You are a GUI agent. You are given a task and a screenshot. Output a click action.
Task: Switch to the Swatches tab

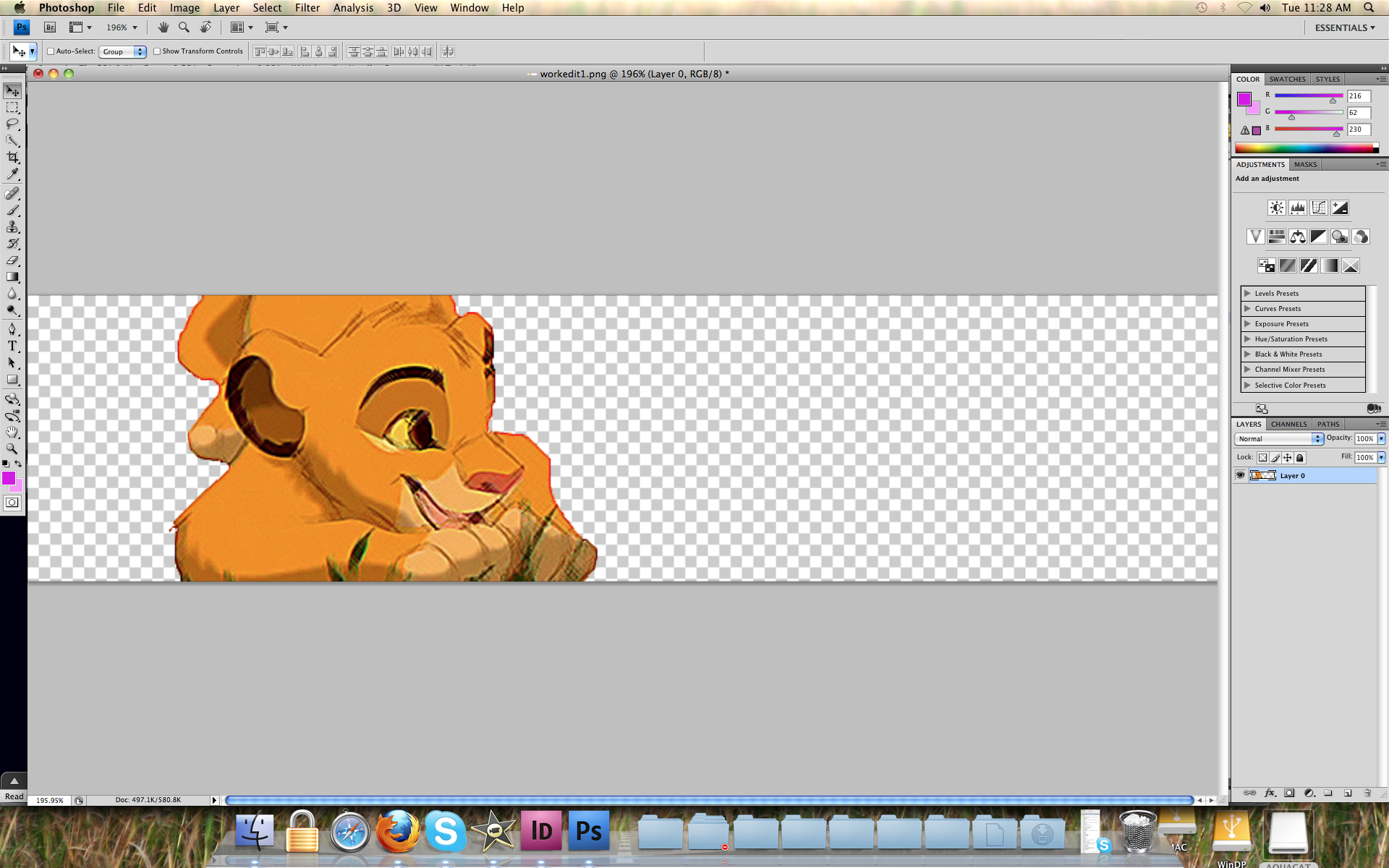(x=1287, y=80)
